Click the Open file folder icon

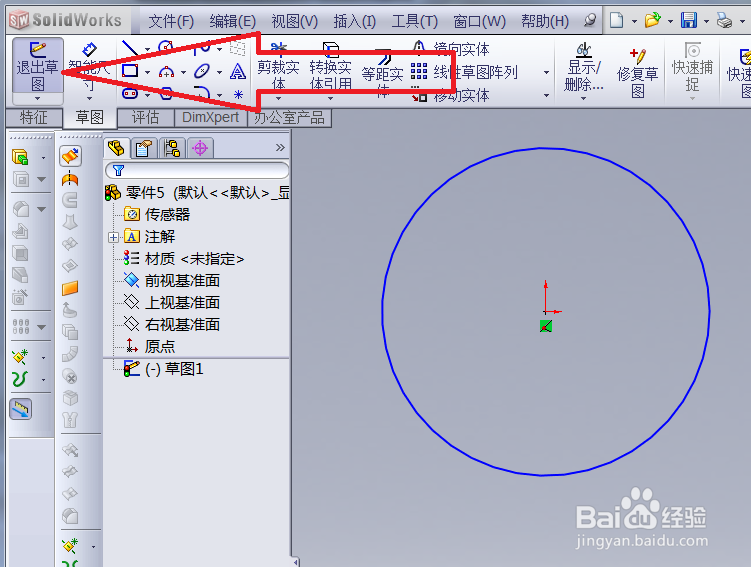point(652,20)
